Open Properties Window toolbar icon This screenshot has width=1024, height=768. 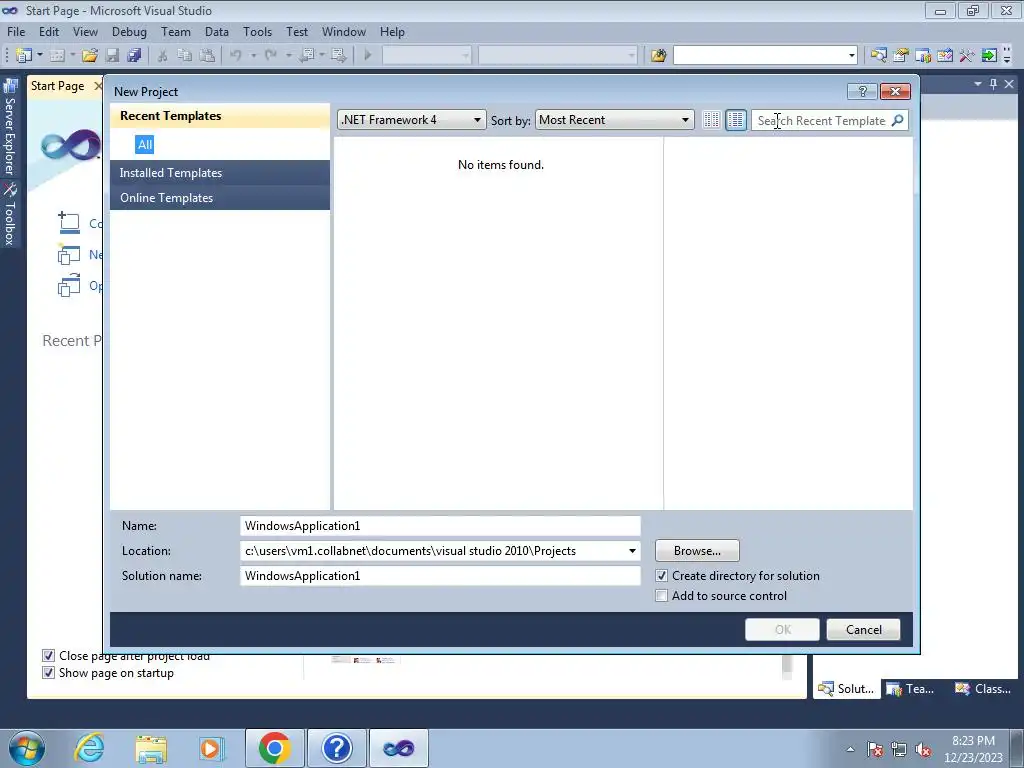pos(901,56)
